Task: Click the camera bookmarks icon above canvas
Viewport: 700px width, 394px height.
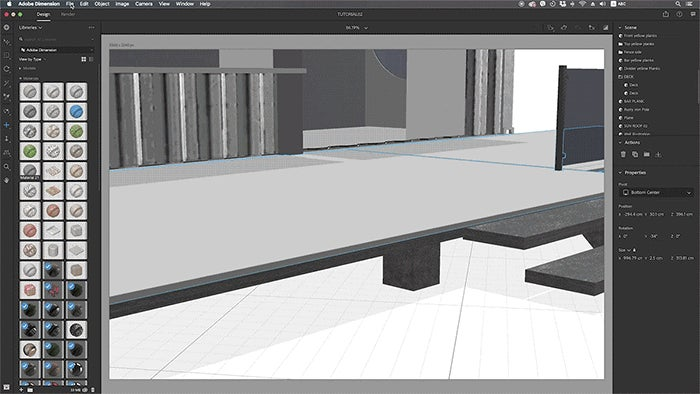Action: pyautogui.click(x=592, y=28)
